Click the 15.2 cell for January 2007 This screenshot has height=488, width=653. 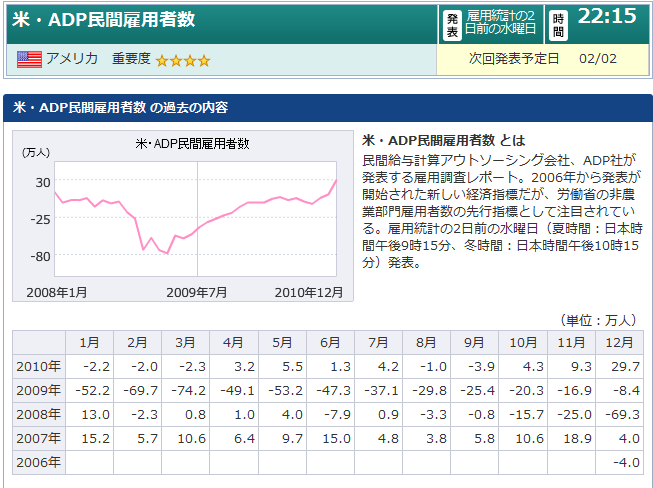[x=90, y=438]
